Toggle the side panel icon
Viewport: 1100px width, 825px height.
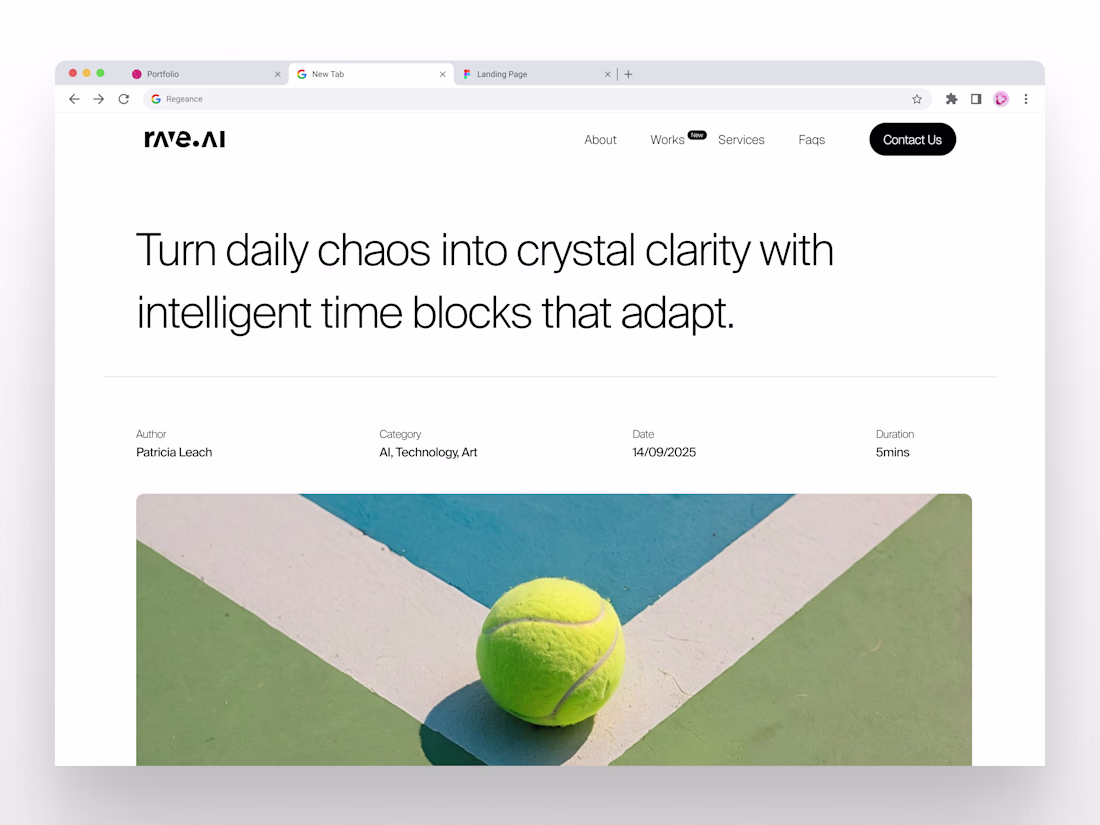tap(976, 99)
